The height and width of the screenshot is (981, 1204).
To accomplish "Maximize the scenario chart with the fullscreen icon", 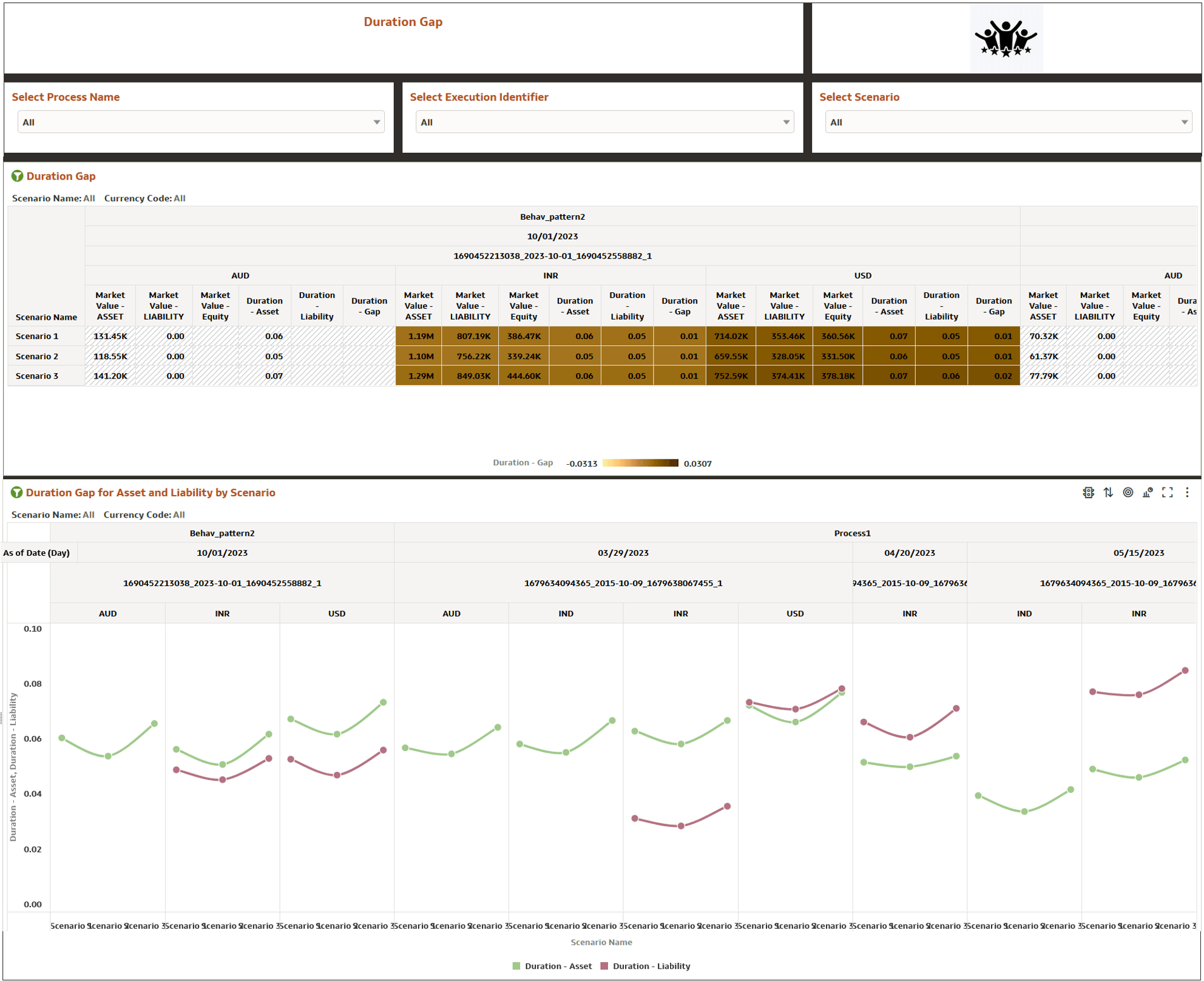I will pos(1167,493).
